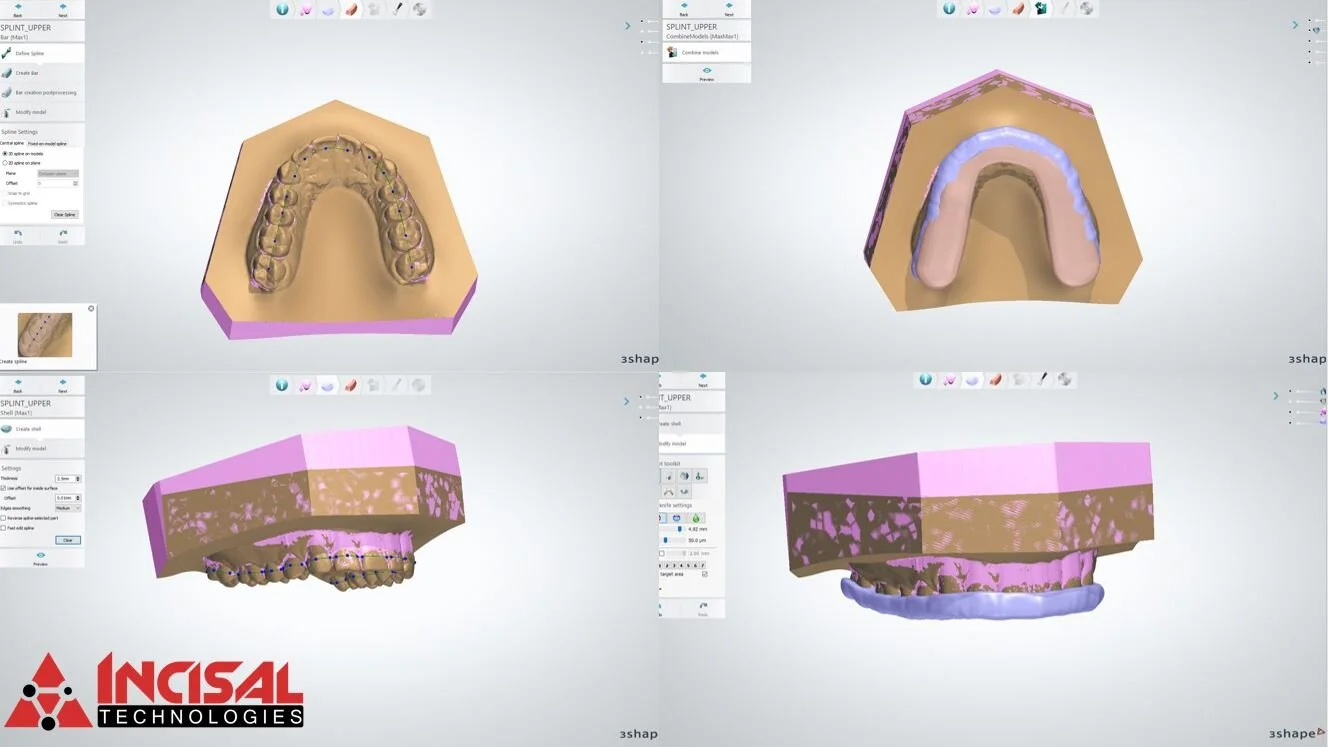Click the sculpt knife icon above the Bar view

tap(397, 9)
